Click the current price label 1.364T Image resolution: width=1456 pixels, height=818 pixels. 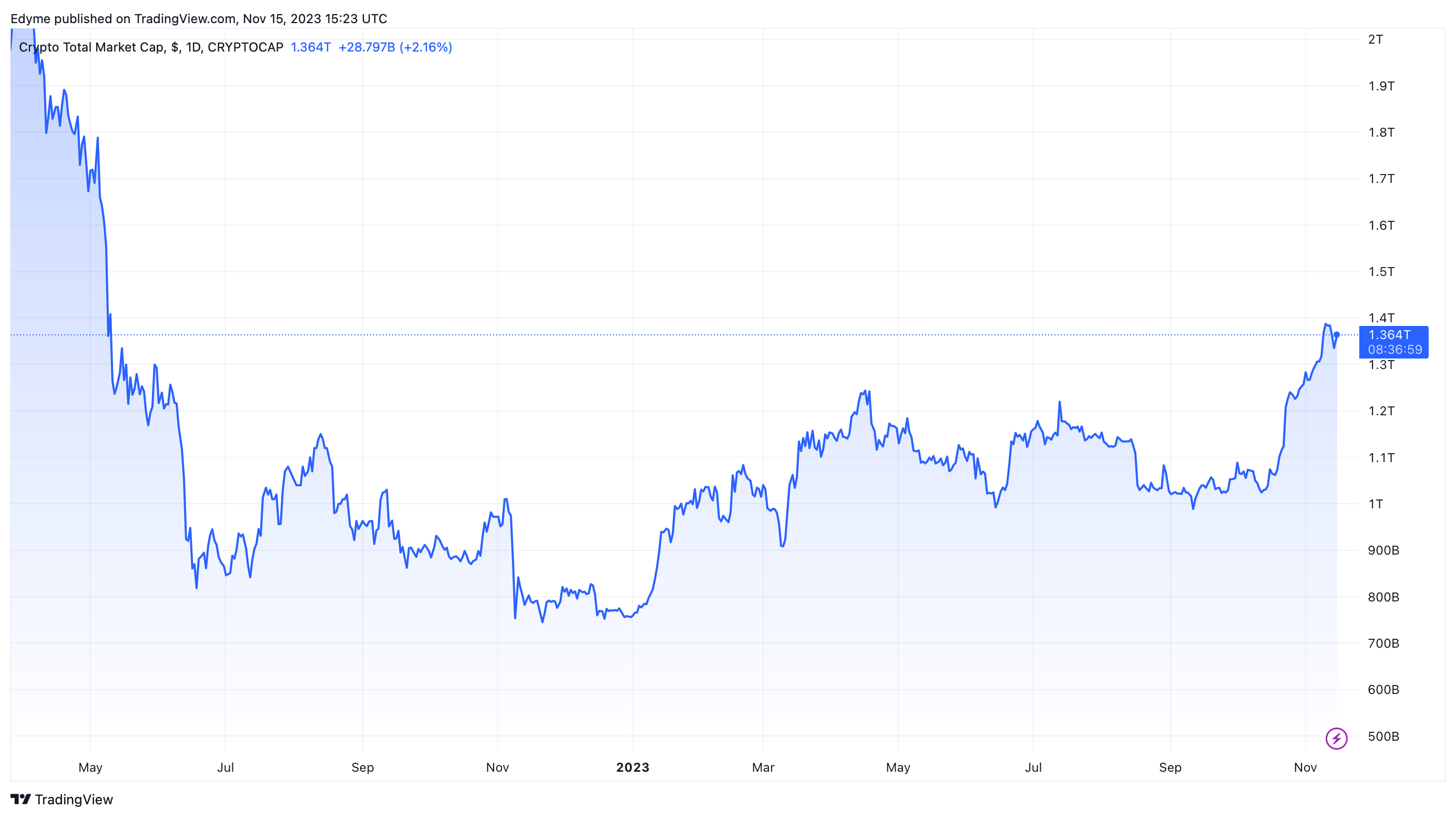pos(1389,335)
